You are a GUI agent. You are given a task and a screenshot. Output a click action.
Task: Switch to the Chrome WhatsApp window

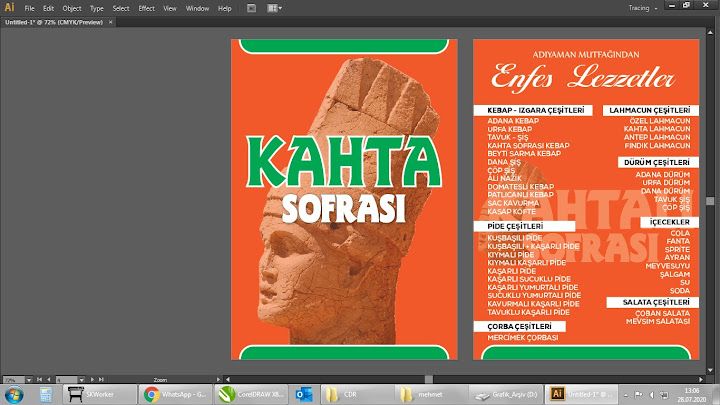pos(175,394)
